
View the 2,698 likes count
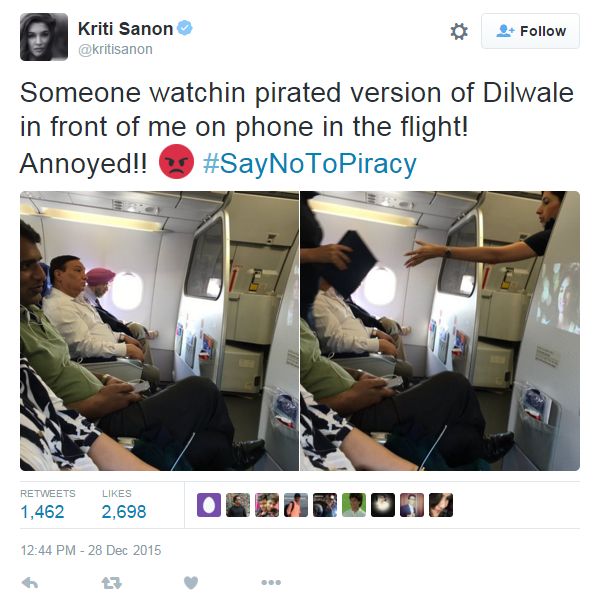[x=124, y=512]
